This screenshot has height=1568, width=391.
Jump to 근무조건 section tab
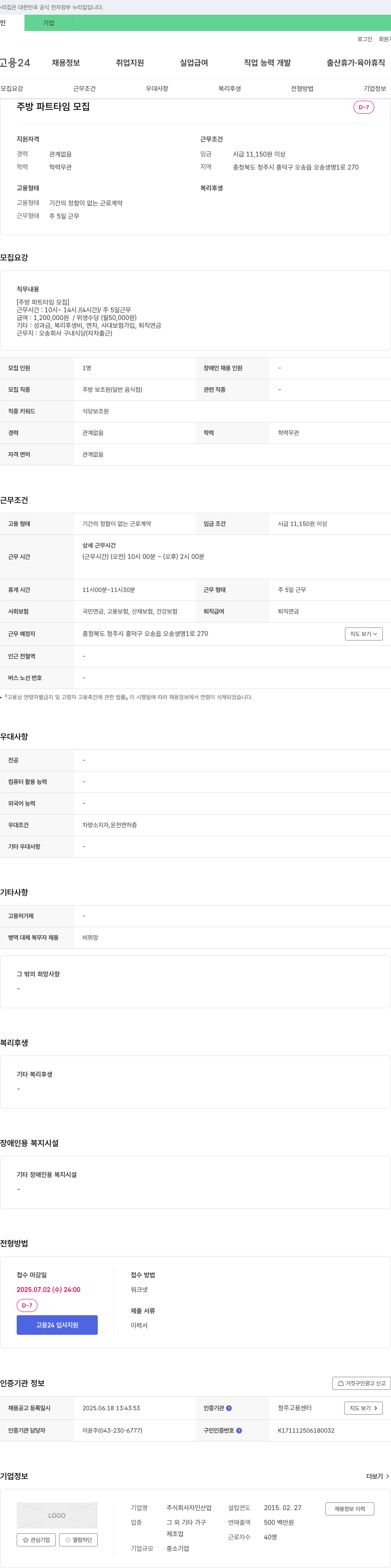[85, 89]
